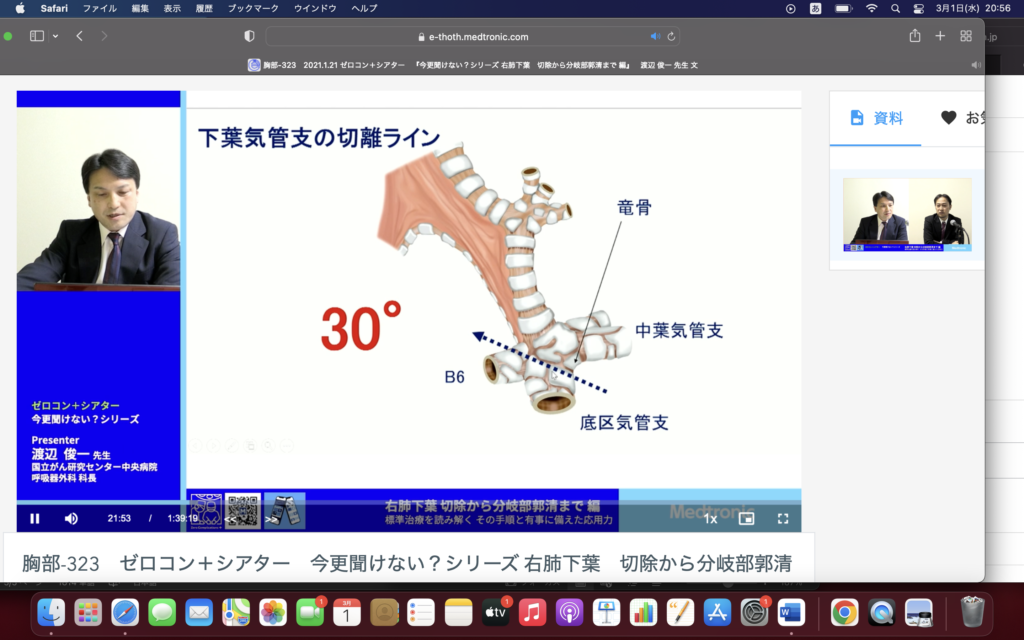The image size is (1024, 640).
Task: Reload the current web page
Action: 672,37
